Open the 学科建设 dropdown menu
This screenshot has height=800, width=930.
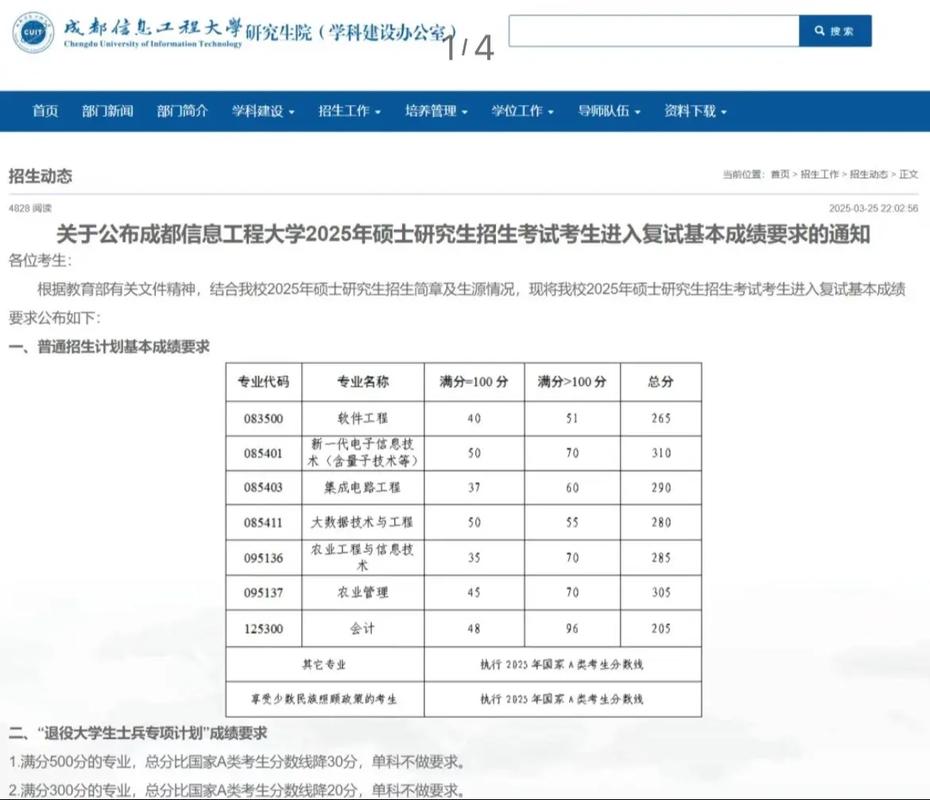tap(261, 113)
